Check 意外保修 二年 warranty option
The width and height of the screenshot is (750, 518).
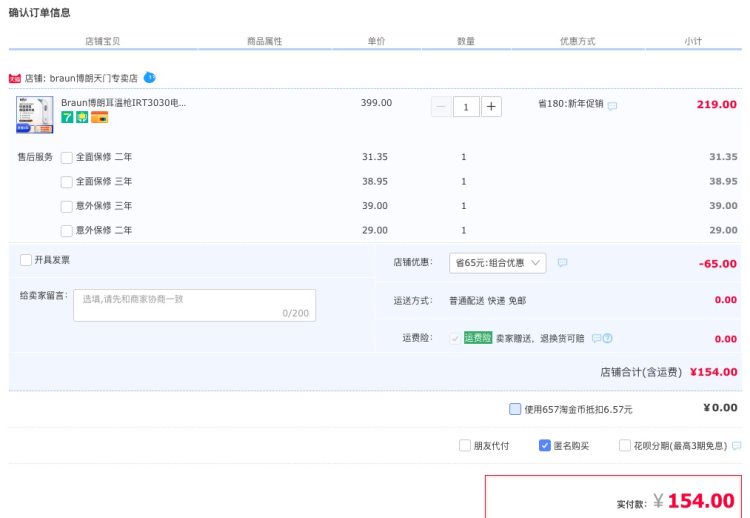coord(67,231)
